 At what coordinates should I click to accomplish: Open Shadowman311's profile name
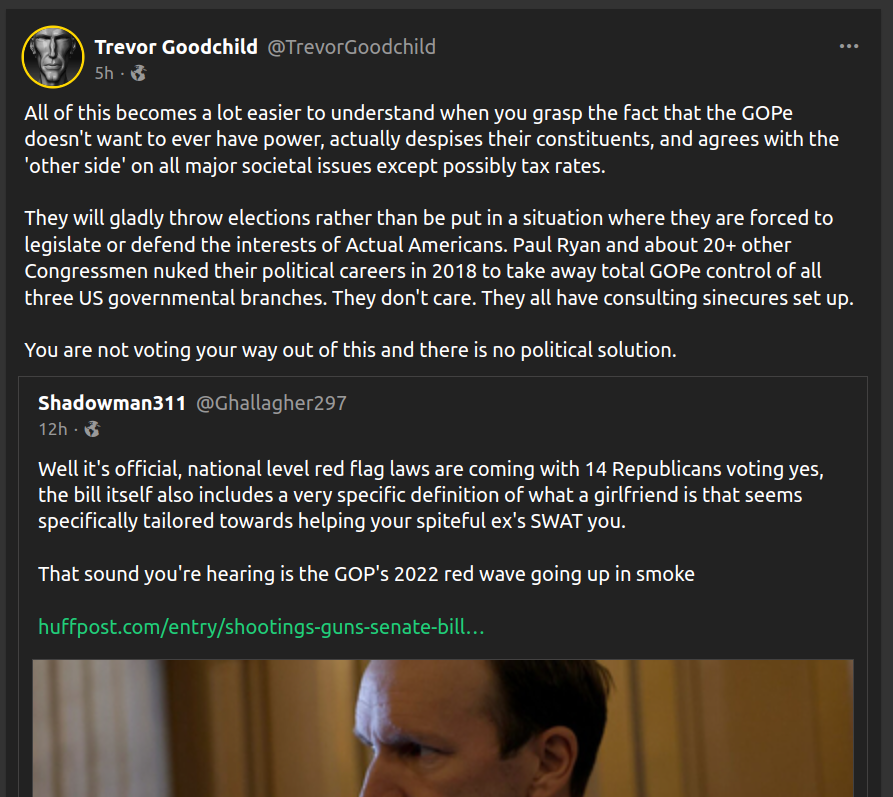(x=112, y=403)
